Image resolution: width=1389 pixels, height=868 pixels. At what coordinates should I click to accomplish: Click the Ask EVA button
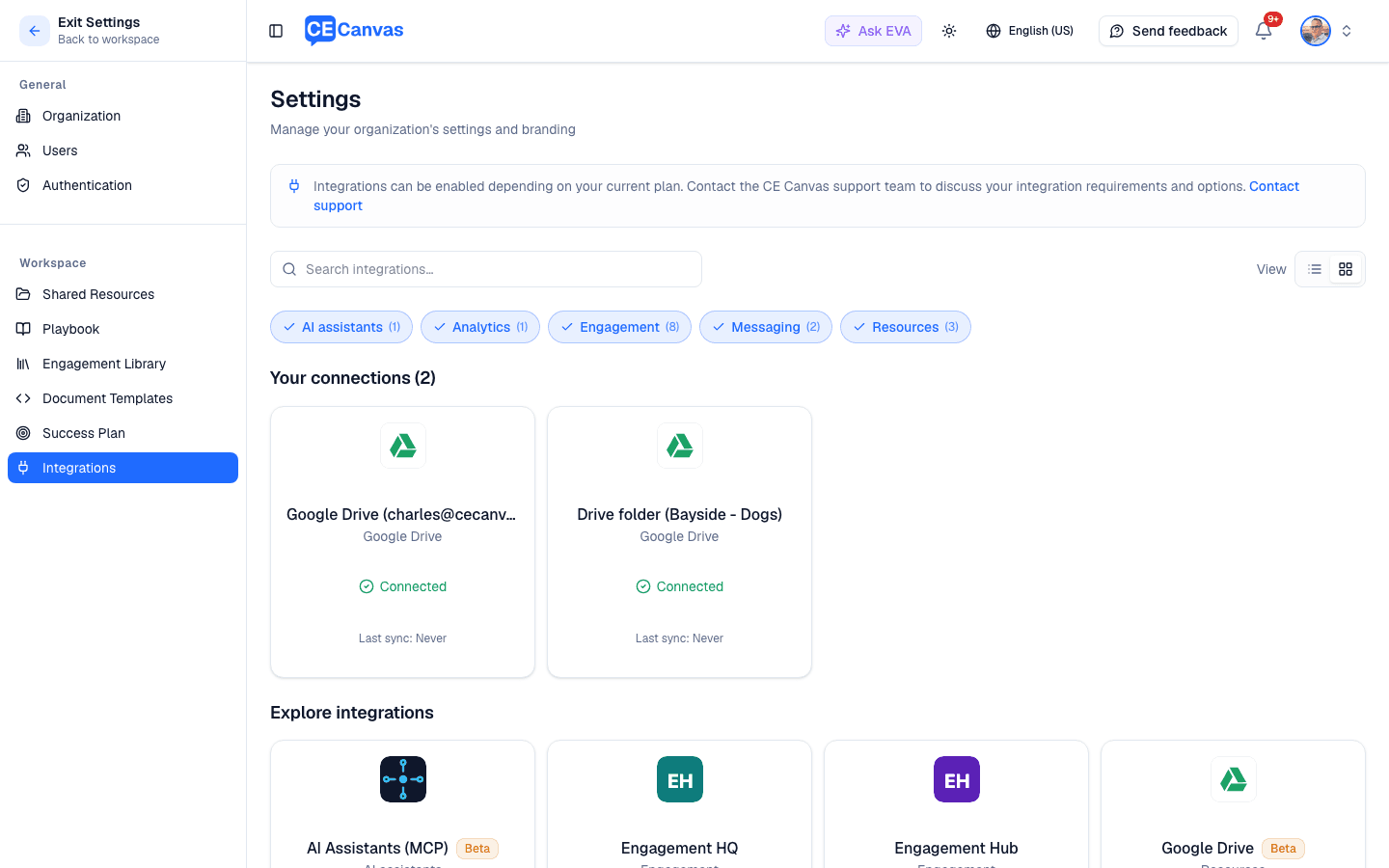pyautogui.click(x=873, y=31)
